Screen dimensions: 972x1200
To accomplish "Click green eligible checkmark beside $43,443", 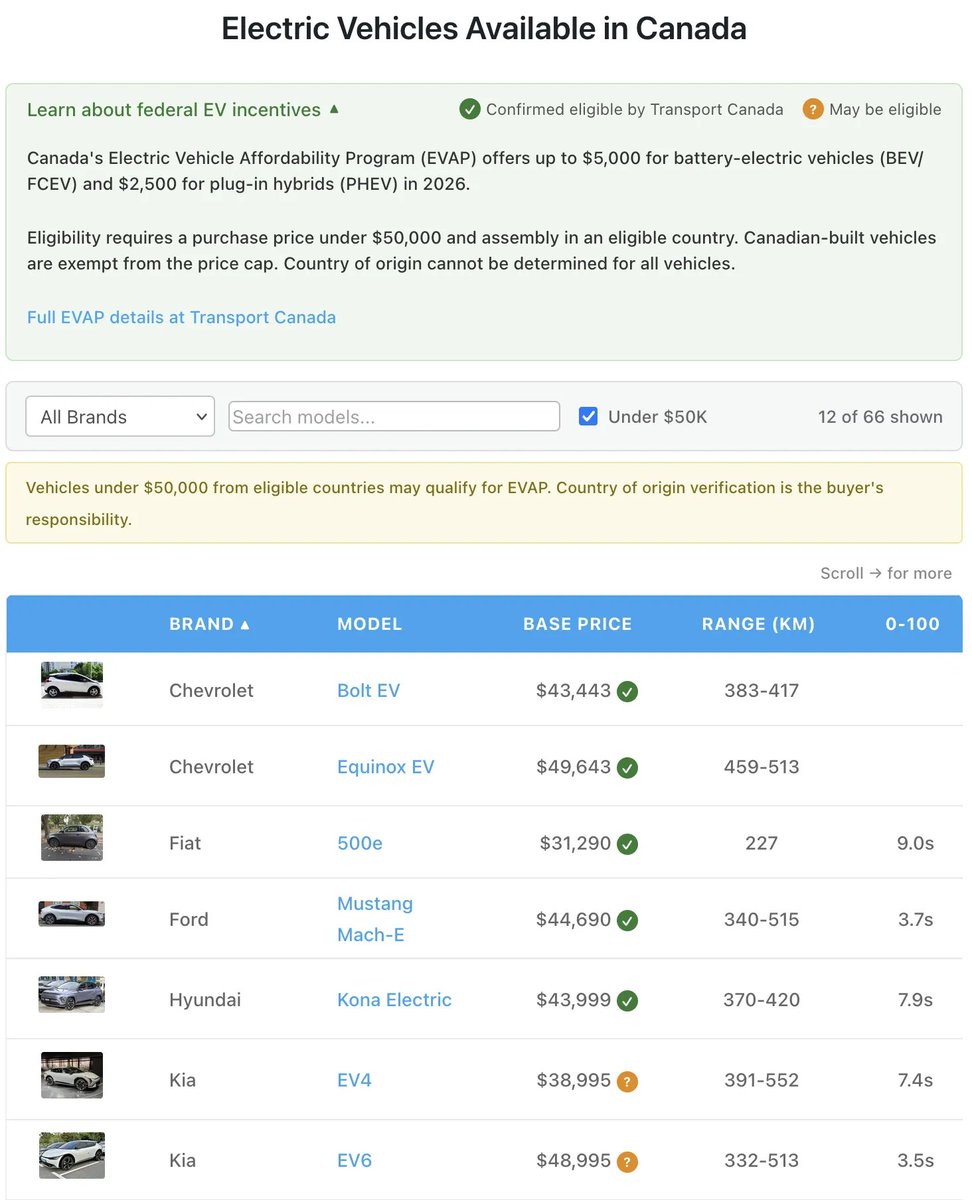I will click(627, 691).
